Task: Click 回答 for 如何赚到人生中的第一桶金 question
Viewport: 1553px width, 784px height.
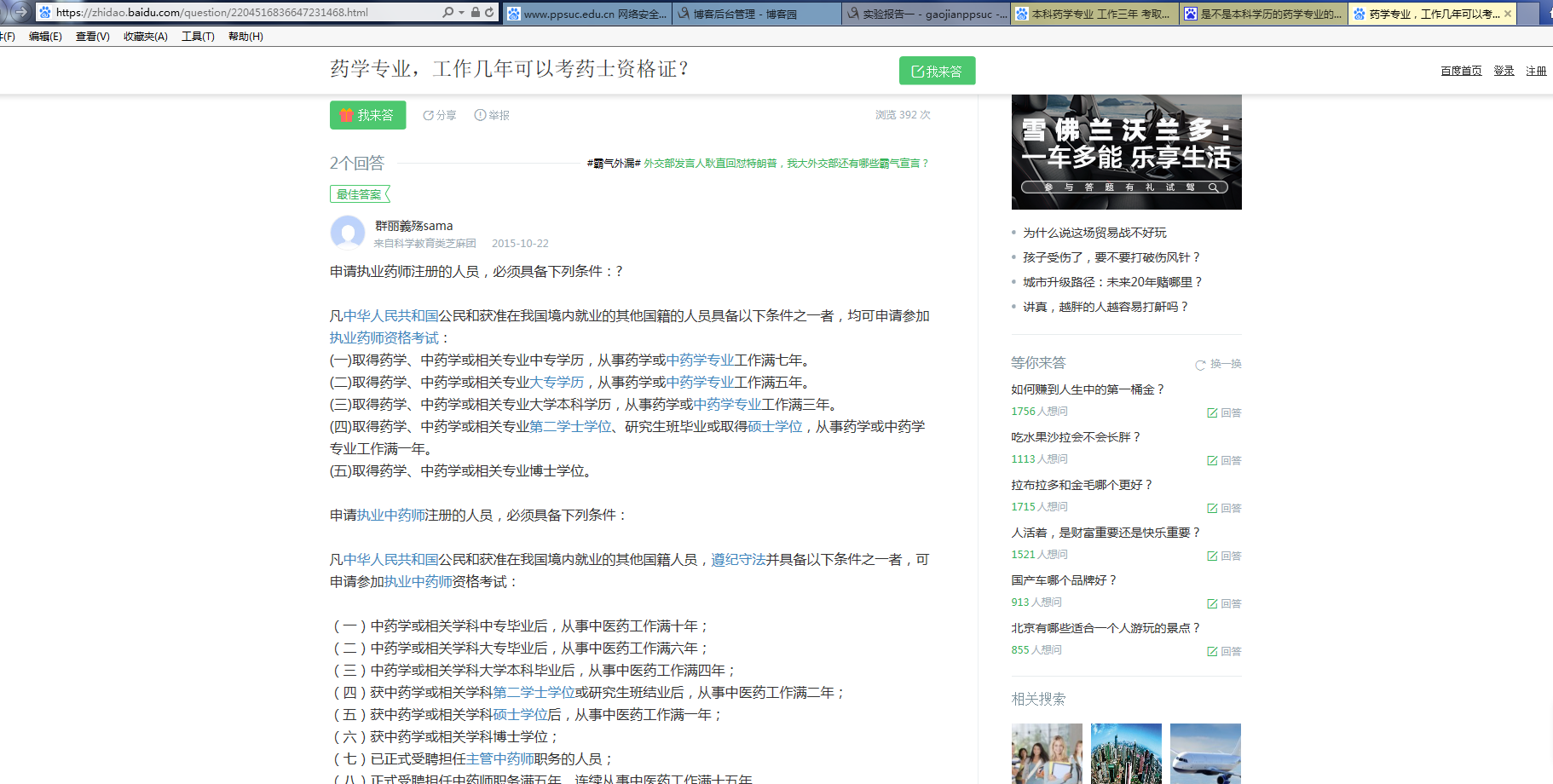Action: pyautogui.click(x=1224, y=412)
